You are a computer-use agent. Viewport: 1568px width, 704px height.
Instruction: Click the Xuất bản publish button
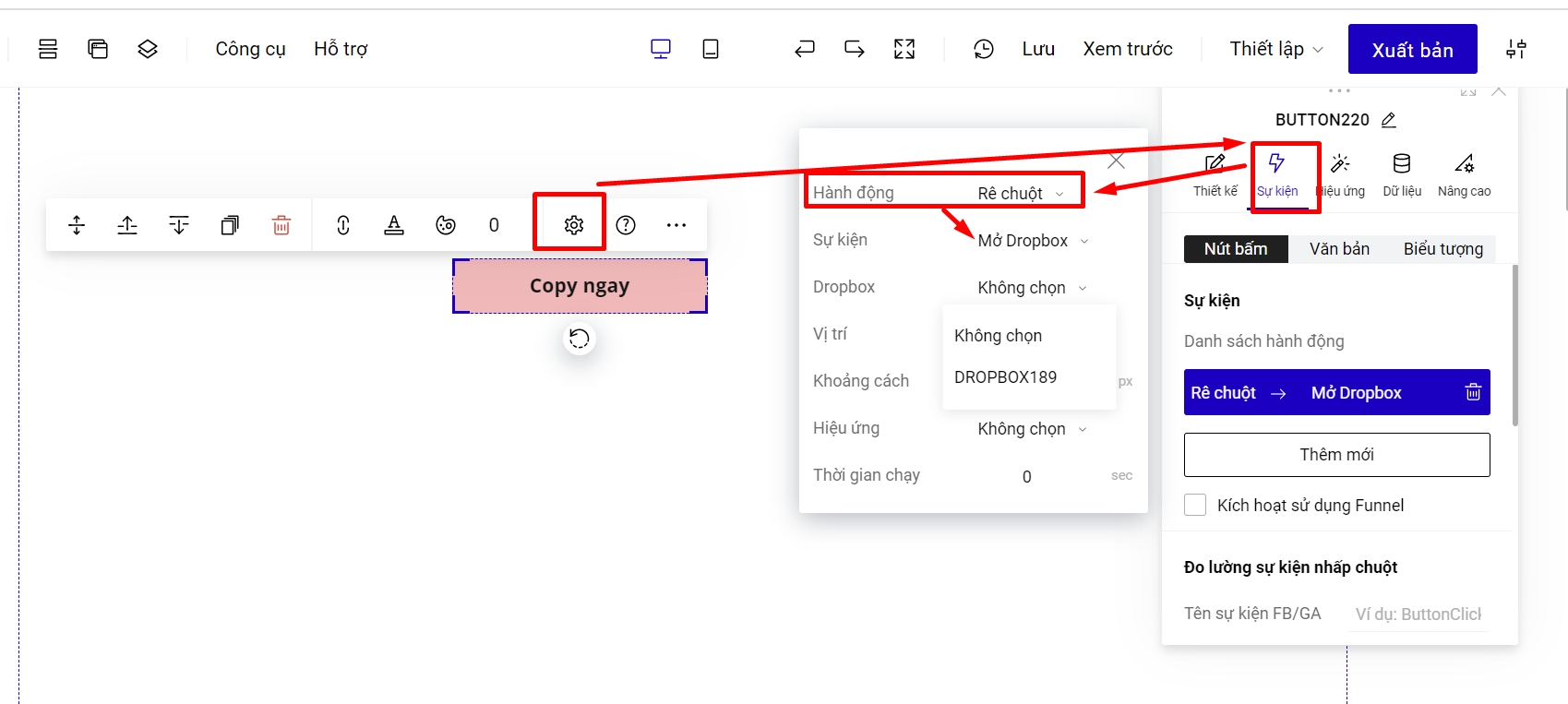[x=1412, y=50]
